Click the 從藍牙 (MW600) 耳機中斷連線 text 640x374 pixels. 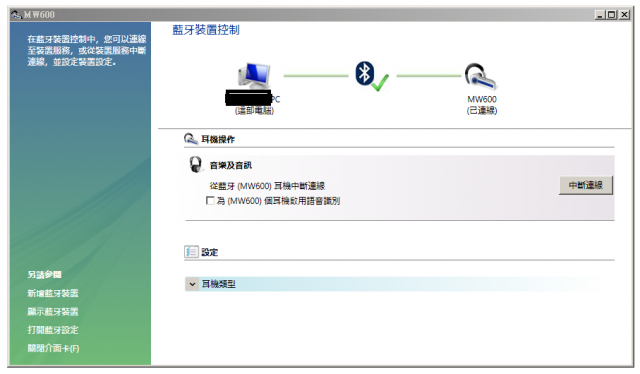[267, 186]
